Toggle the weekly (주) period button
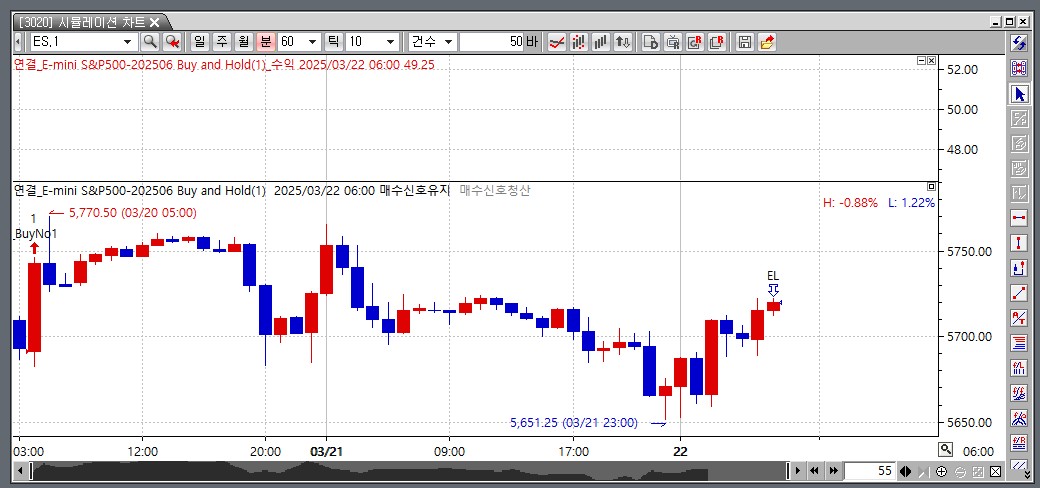 [x=221, y=42]
